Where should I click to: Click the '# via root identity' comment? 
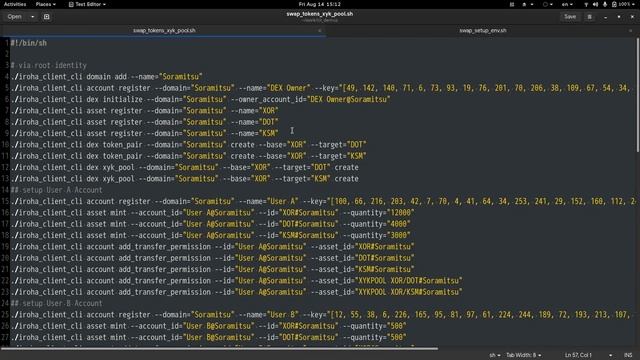[x=49, y=65]
